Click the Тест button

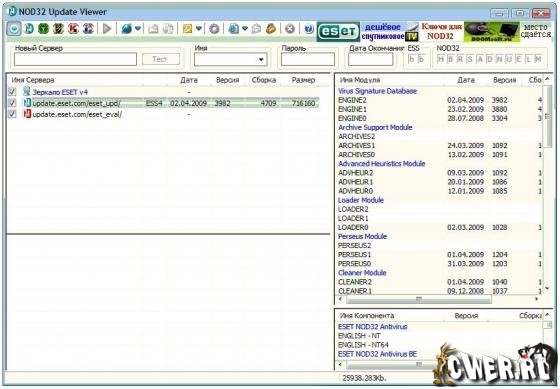[161, 59]
